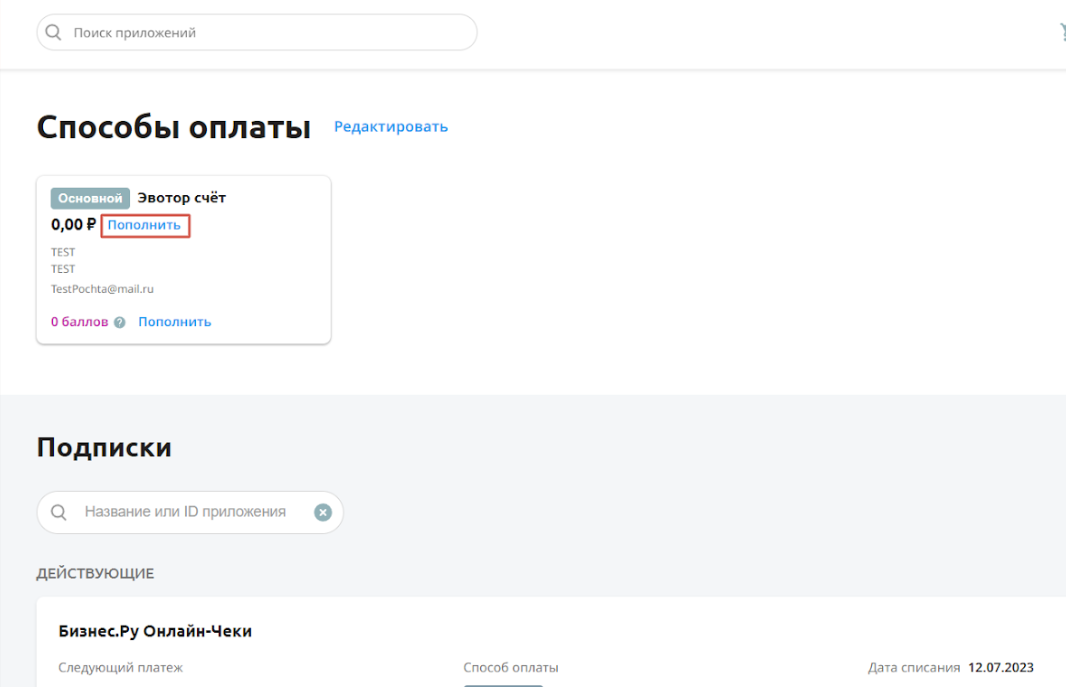
Task: Click the «Способы оплаты» heading
Action: pos(174,127)
